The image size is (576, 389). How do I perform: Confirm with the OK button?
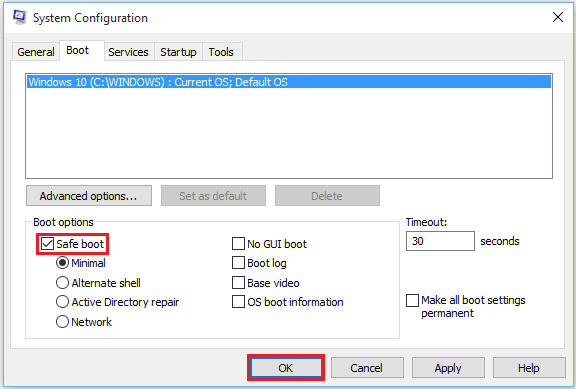(286, 368)
